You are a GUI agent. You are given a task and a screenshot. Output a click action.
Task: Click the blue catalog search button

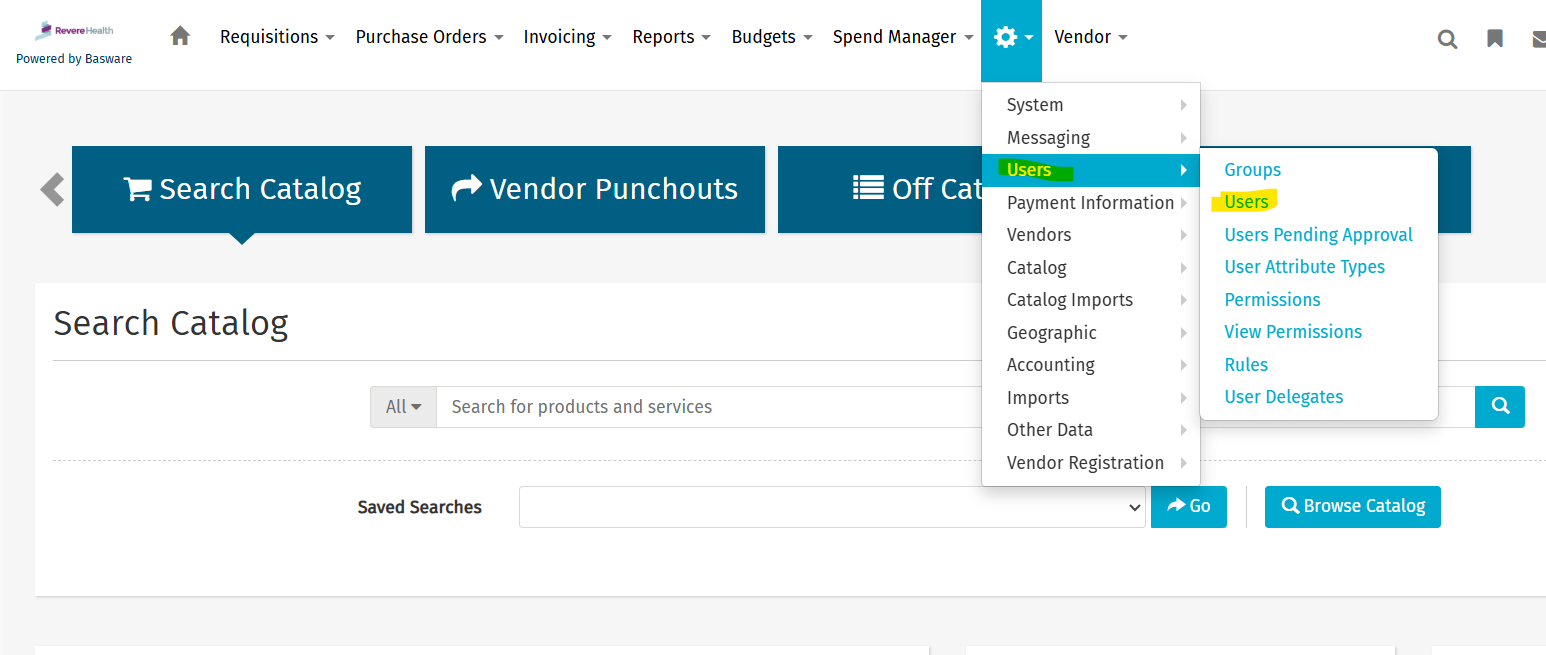(1499, 407)
